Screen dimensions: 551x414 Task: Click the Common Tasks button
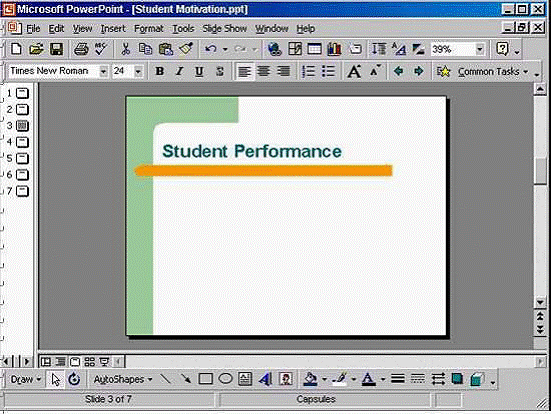493,72
